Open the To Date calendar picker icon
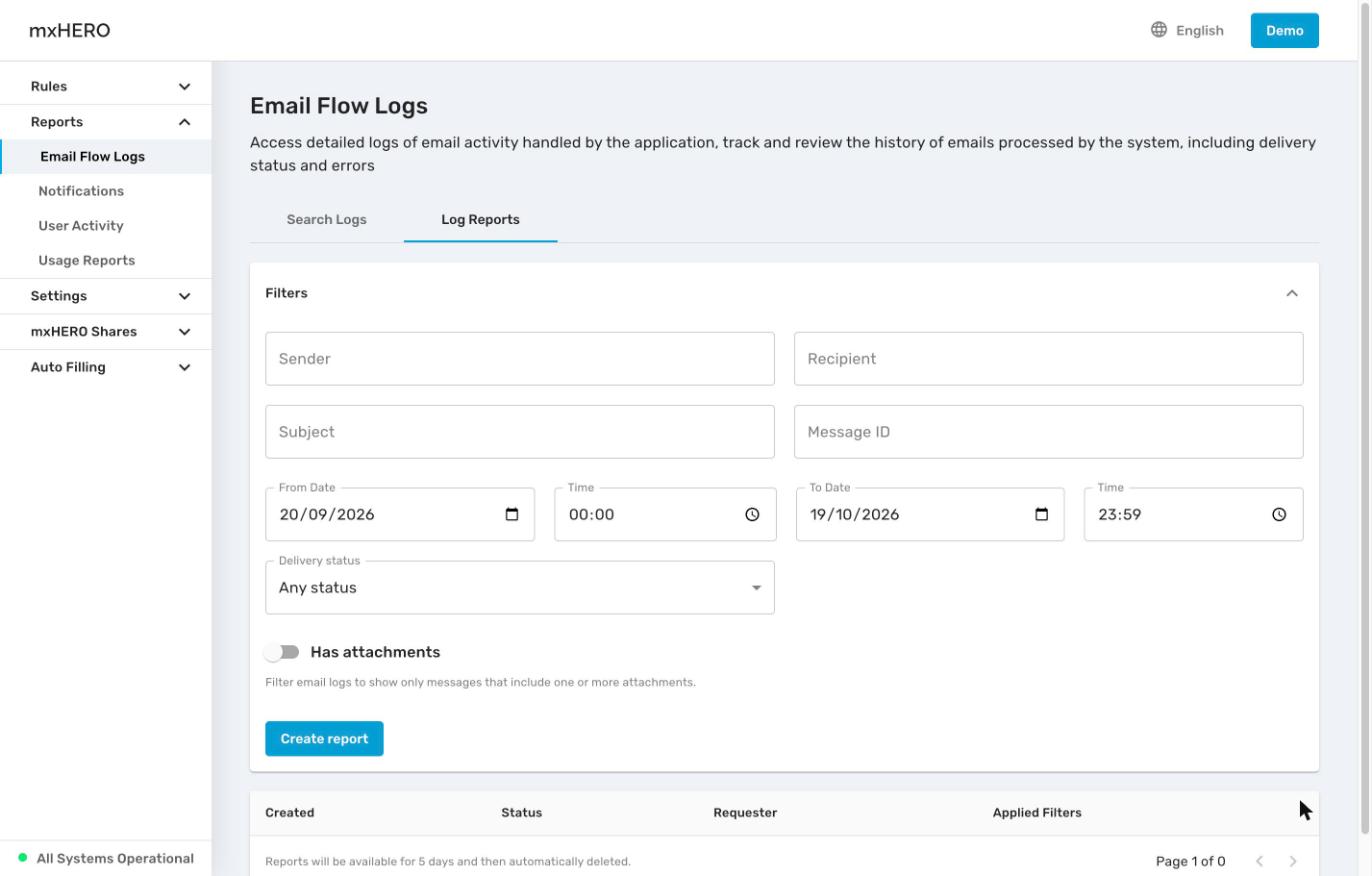Viewport: 1372px width, 876px height. pos(1041,515)
